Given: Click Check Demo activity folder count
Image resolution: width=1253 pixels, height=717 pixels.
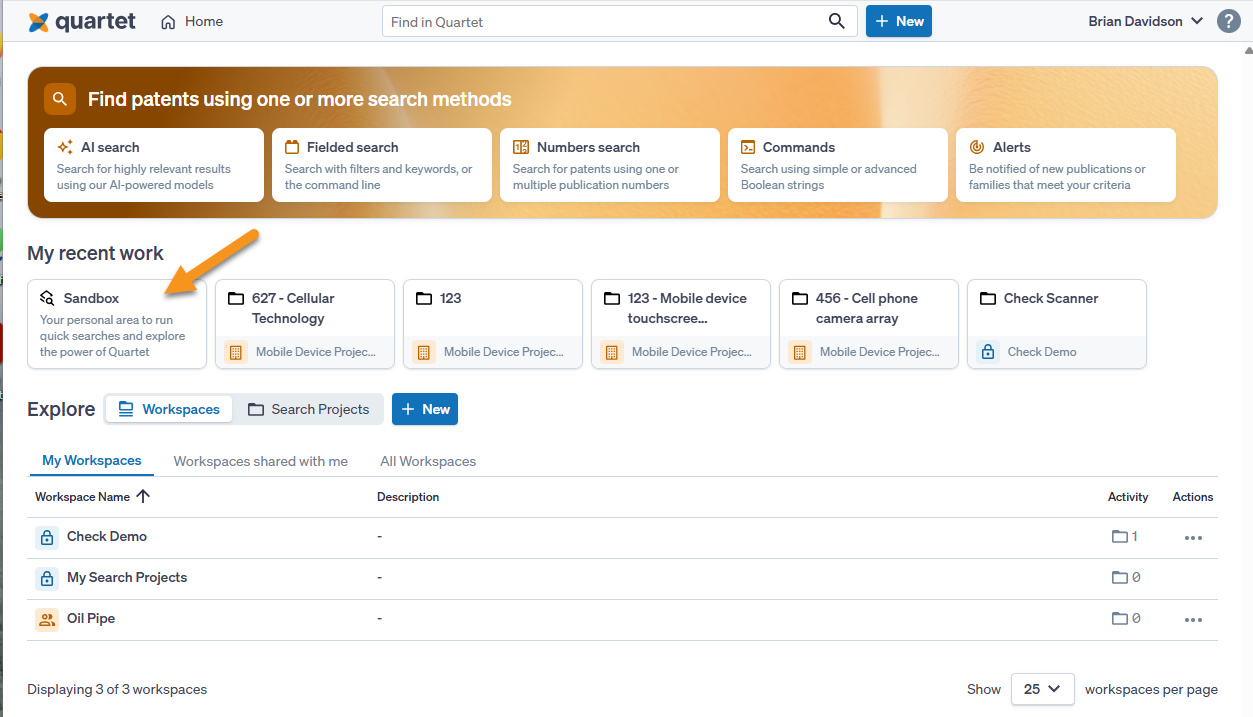Looking at the screenshot, I should point(1126,537).
